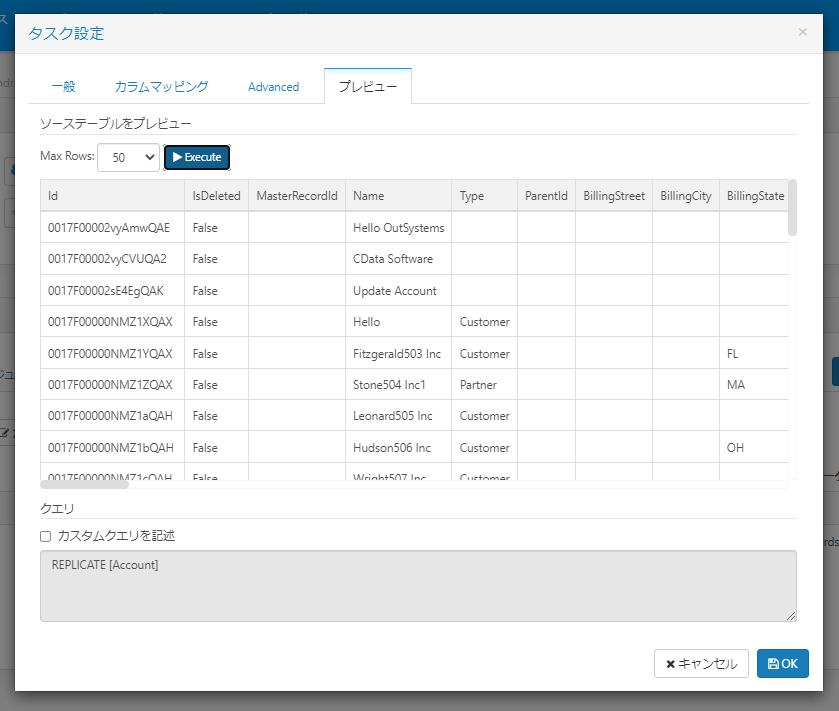839x711 pixels.
Task: Select the cell 0017F00000NMZ1bQAH
Action: pyautogui.click(x=112, y=447)
